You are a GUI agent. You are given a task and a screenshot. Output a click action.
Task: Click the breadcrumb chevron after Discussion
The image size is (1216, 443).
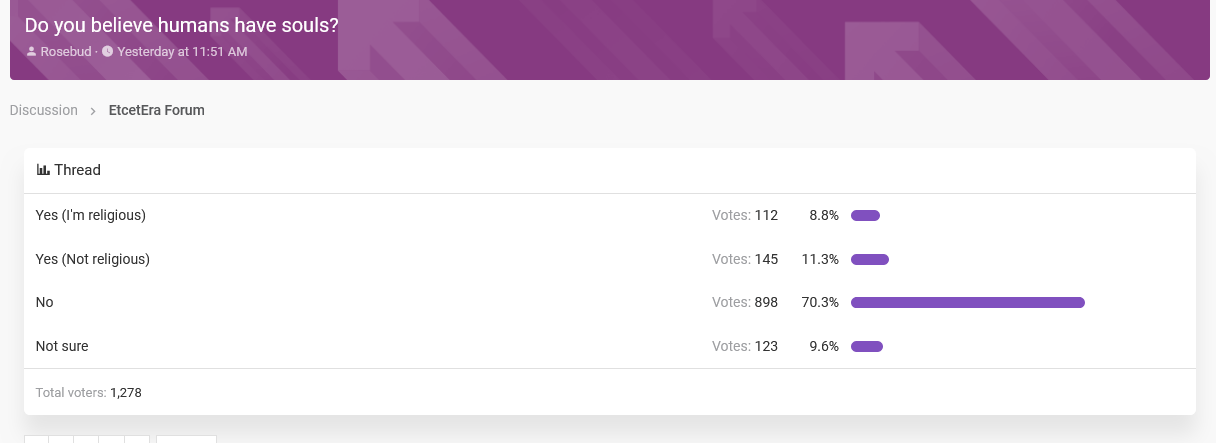(x=93, y=111)
